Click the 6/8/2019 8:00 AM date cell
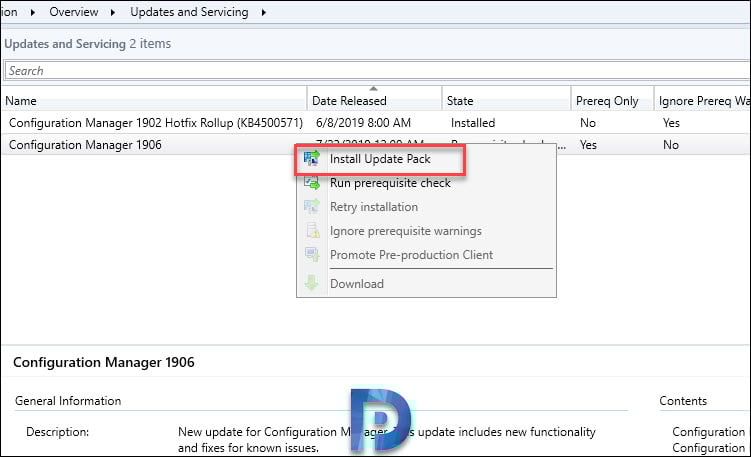This screenshot has width=751, height=457. click(363, 123)
